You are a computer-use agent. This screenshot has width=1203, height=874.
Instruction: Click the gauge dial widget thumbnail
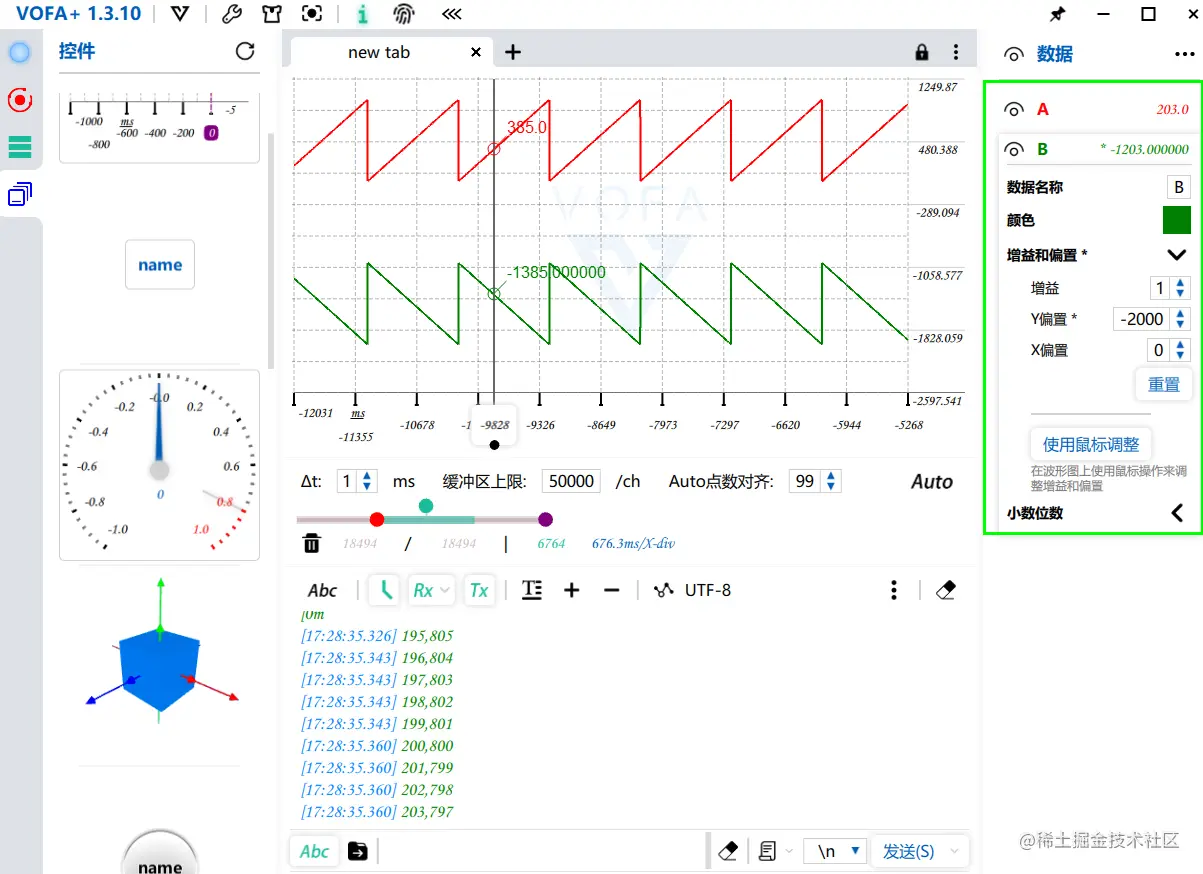(x=160, y=465)
